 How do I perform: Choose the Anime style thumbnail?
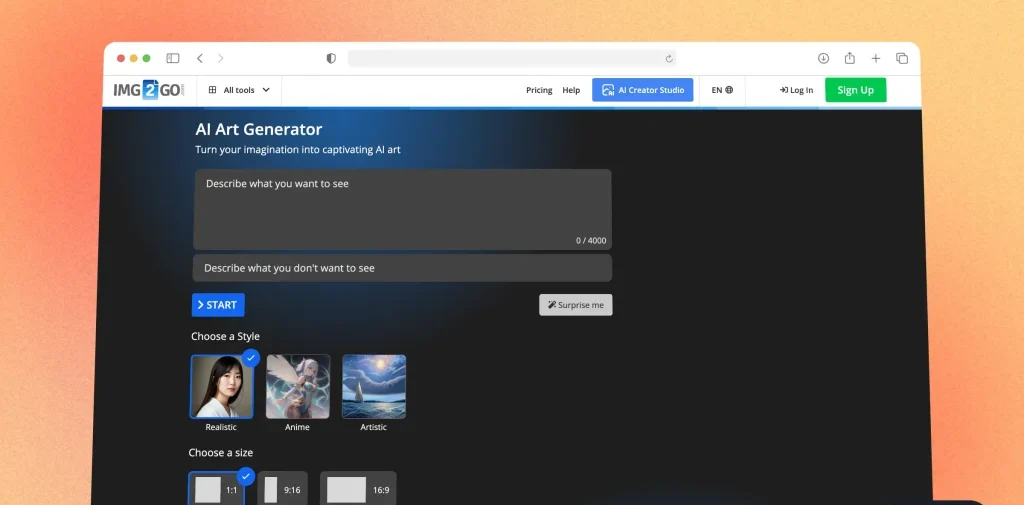(298, 387)
